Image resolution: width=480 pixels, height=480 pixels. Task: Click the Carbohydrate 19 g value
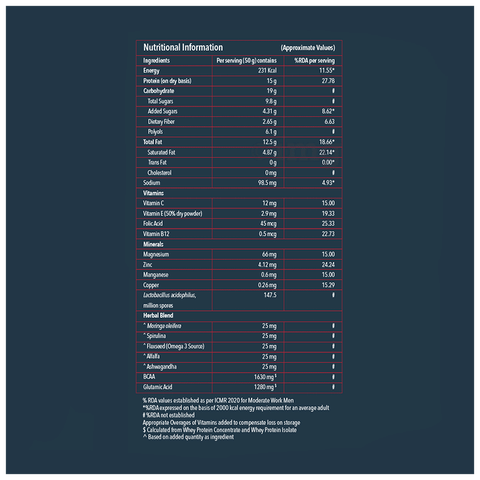(x=272, y=91)
